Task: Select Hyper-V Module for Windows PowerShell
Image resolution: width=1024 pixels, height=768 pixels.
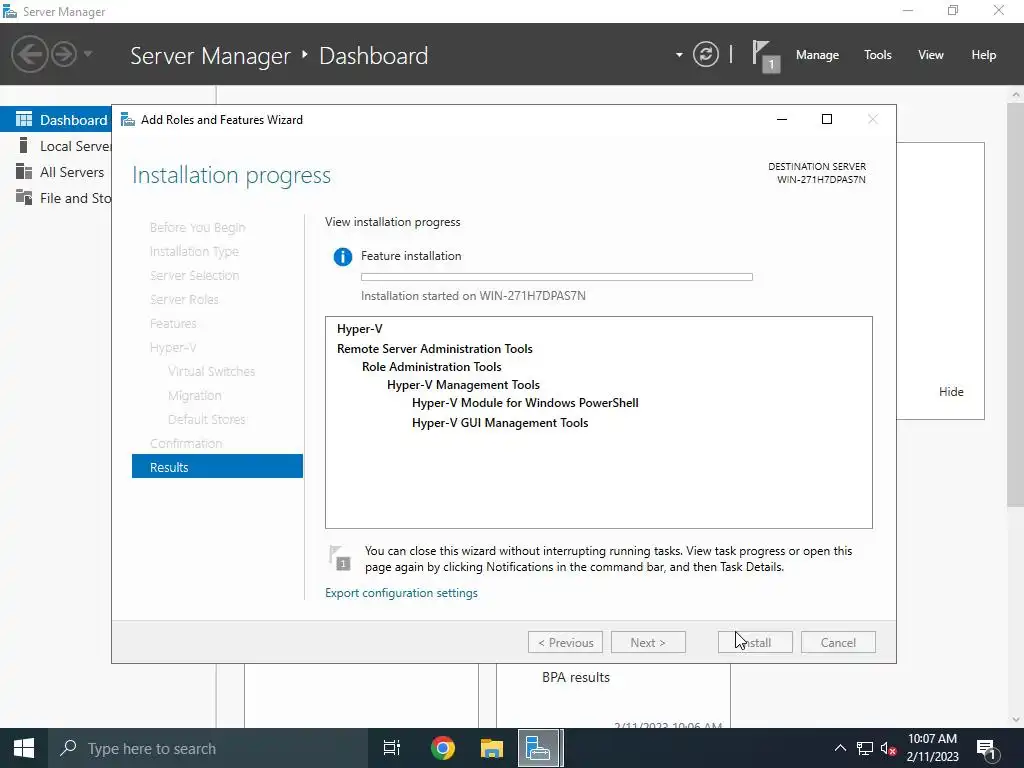Action: pyautogui.click(x=525, y=403)
